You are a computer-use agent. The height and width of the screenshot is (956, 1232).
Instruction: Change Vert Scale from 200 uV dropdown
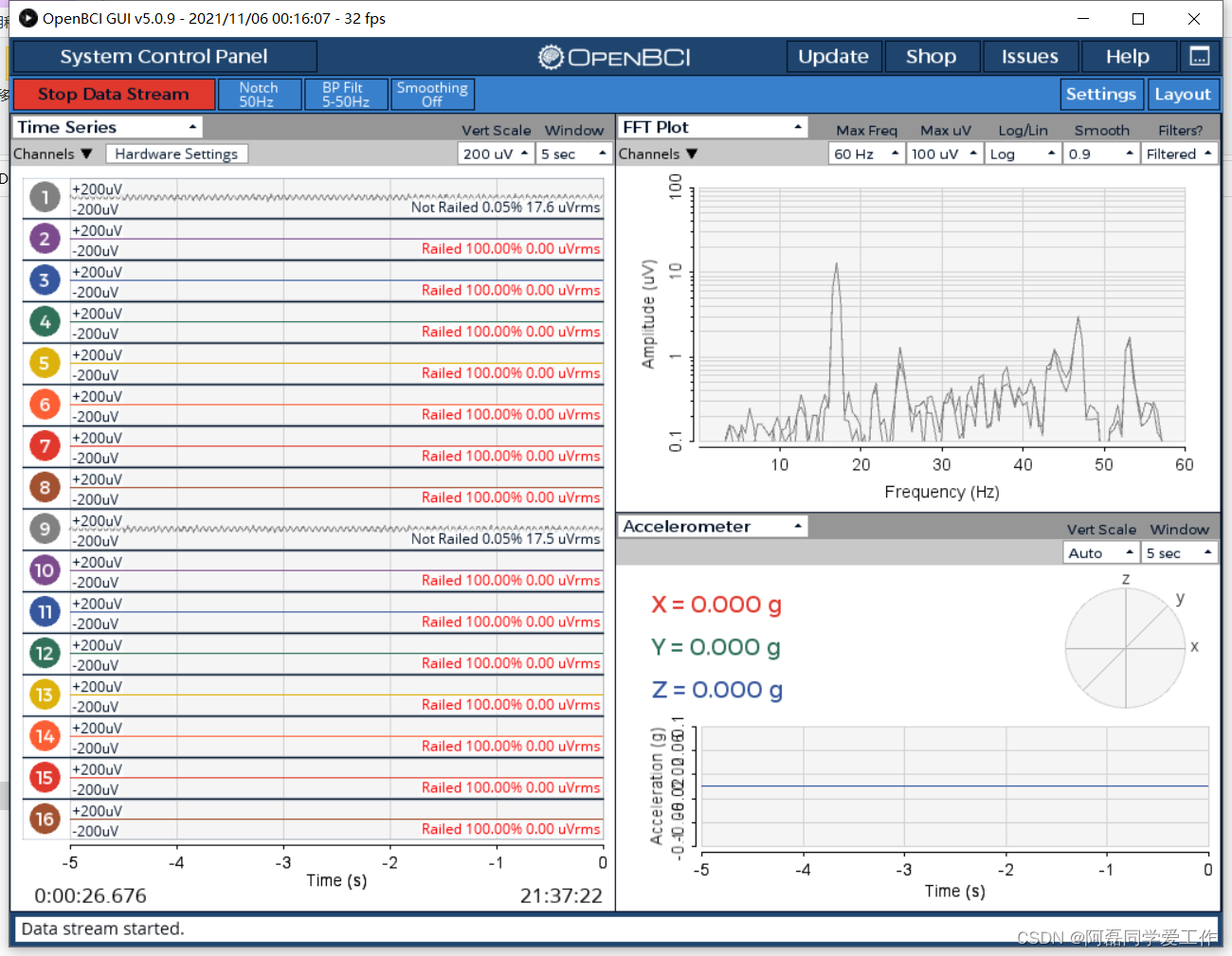coord(495,153)
